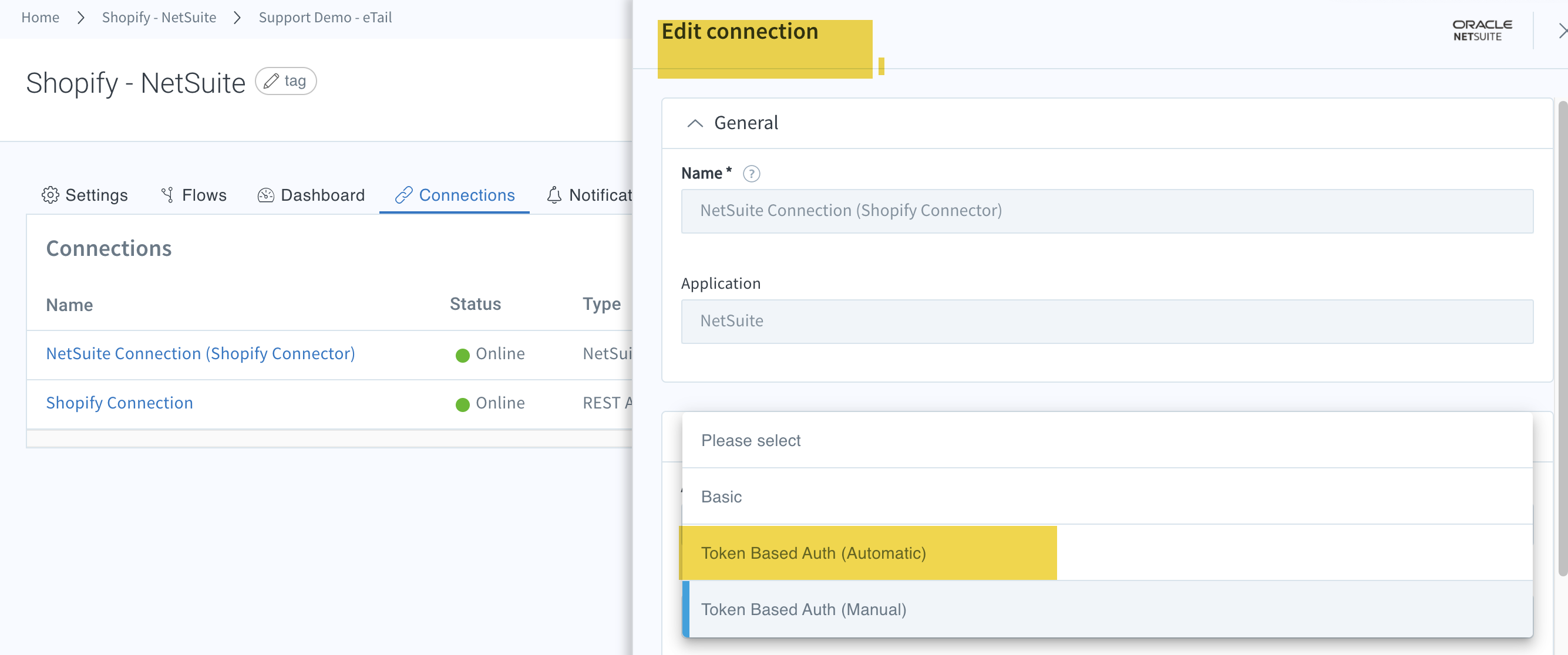Collapse the General section chevron
1568x655 pixels.
(695, 123)
